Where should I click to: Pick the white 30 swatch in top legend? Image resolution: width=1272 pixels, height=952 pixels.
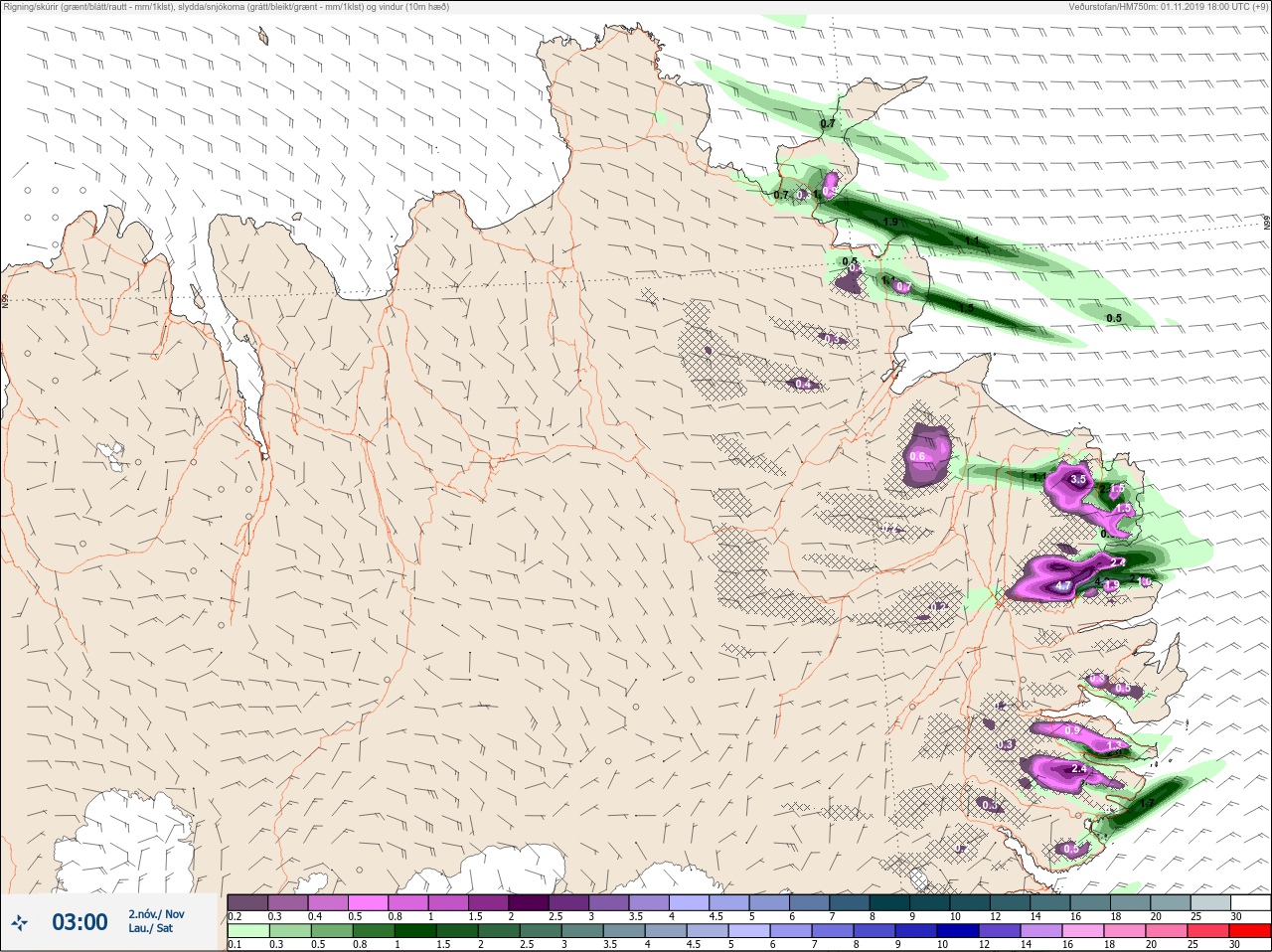point(1250,902)
